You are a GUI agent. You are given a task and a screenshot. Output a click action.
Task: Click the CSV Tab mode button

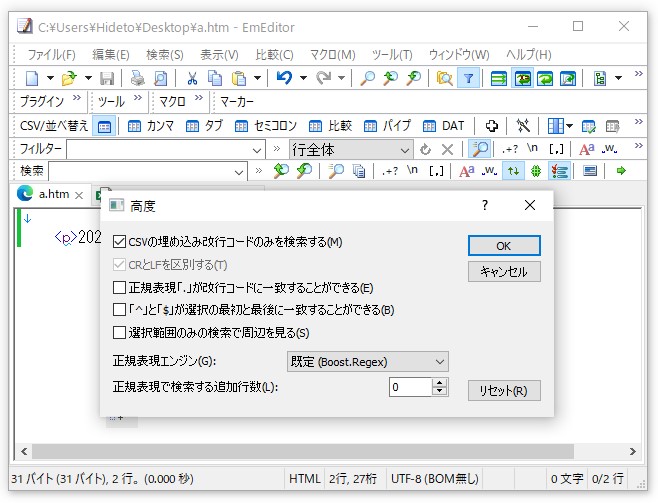tap(204, 126)
